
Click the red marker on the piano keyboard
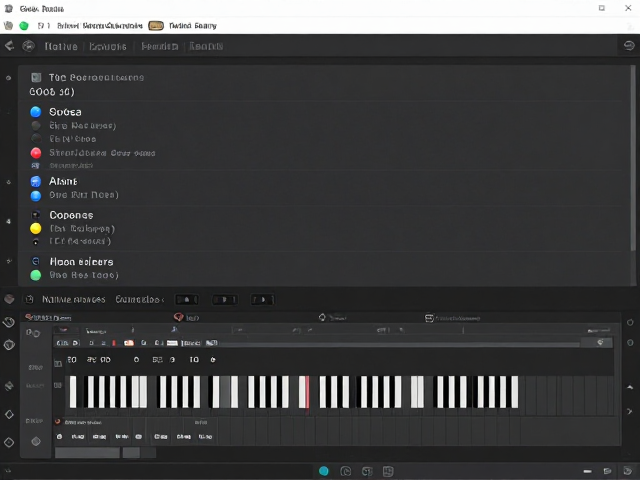(307, 392)
